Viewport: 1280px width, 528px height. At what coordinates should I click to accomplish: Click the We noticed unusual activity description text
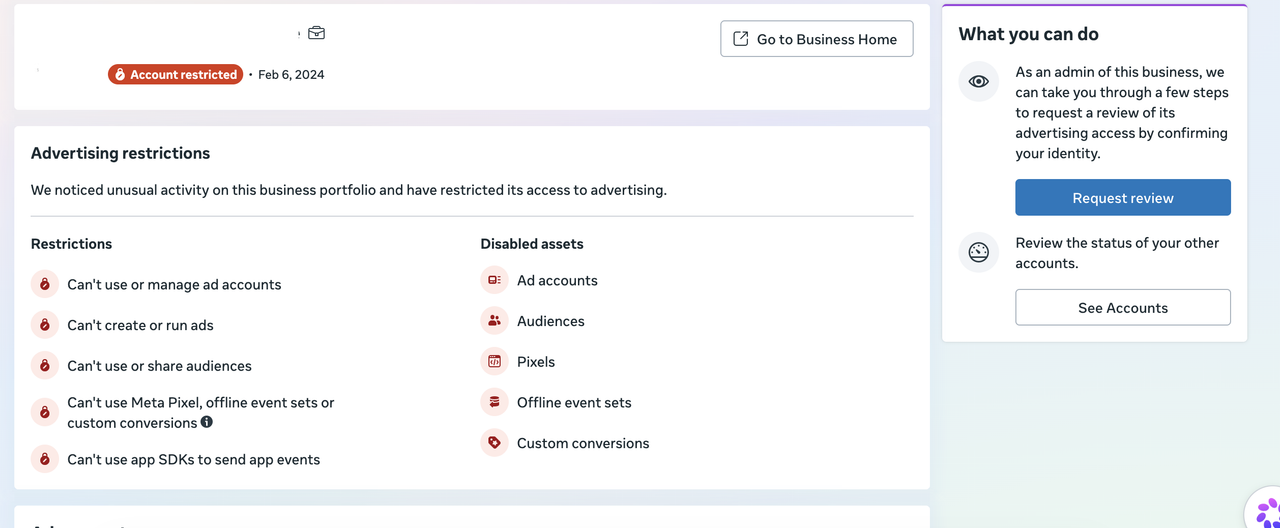(x=349, y=190)
